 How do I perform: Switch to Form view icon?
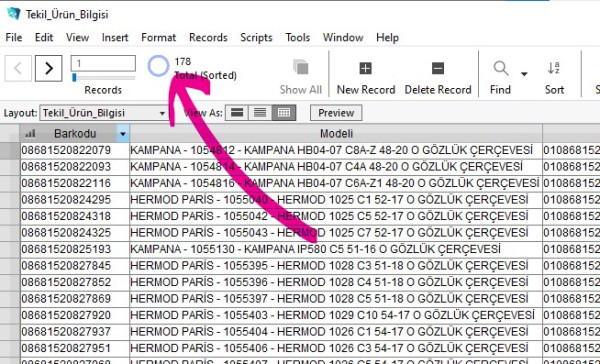point(237,113)
